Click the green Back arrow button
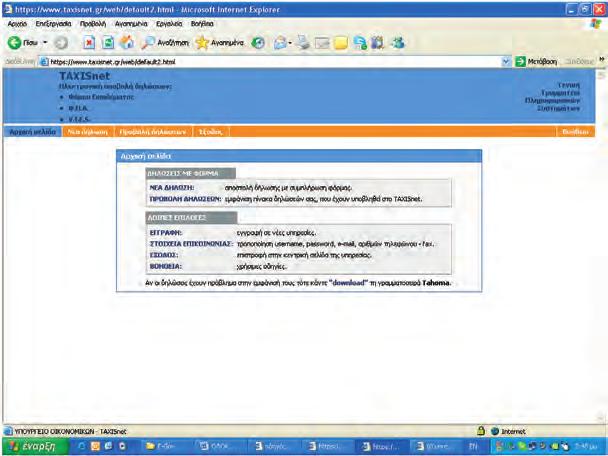The image size is (608, 456). pyautogui.click(x=14, y=42)
